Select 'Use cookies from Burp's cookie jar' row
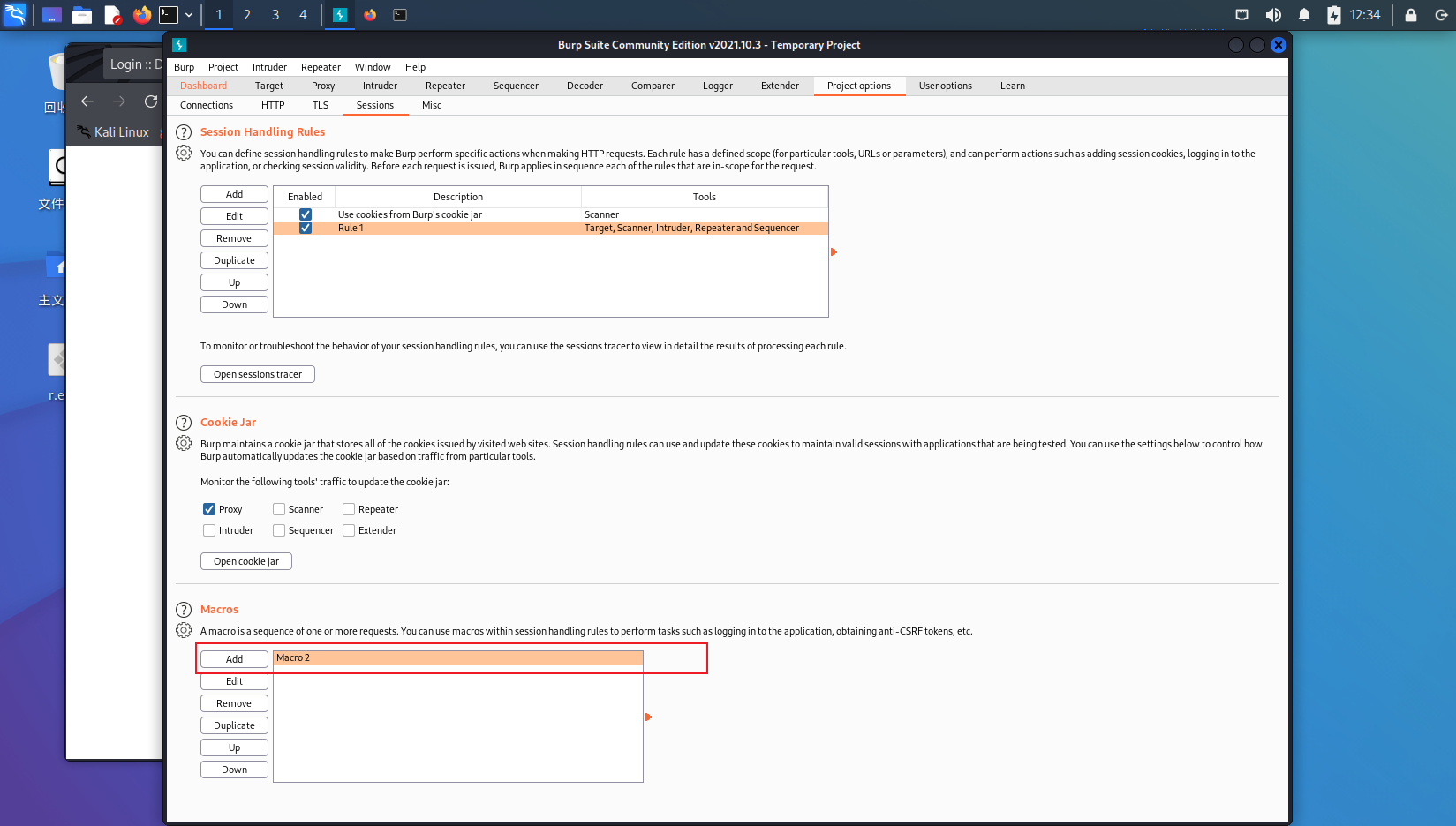 pos(551,214)
